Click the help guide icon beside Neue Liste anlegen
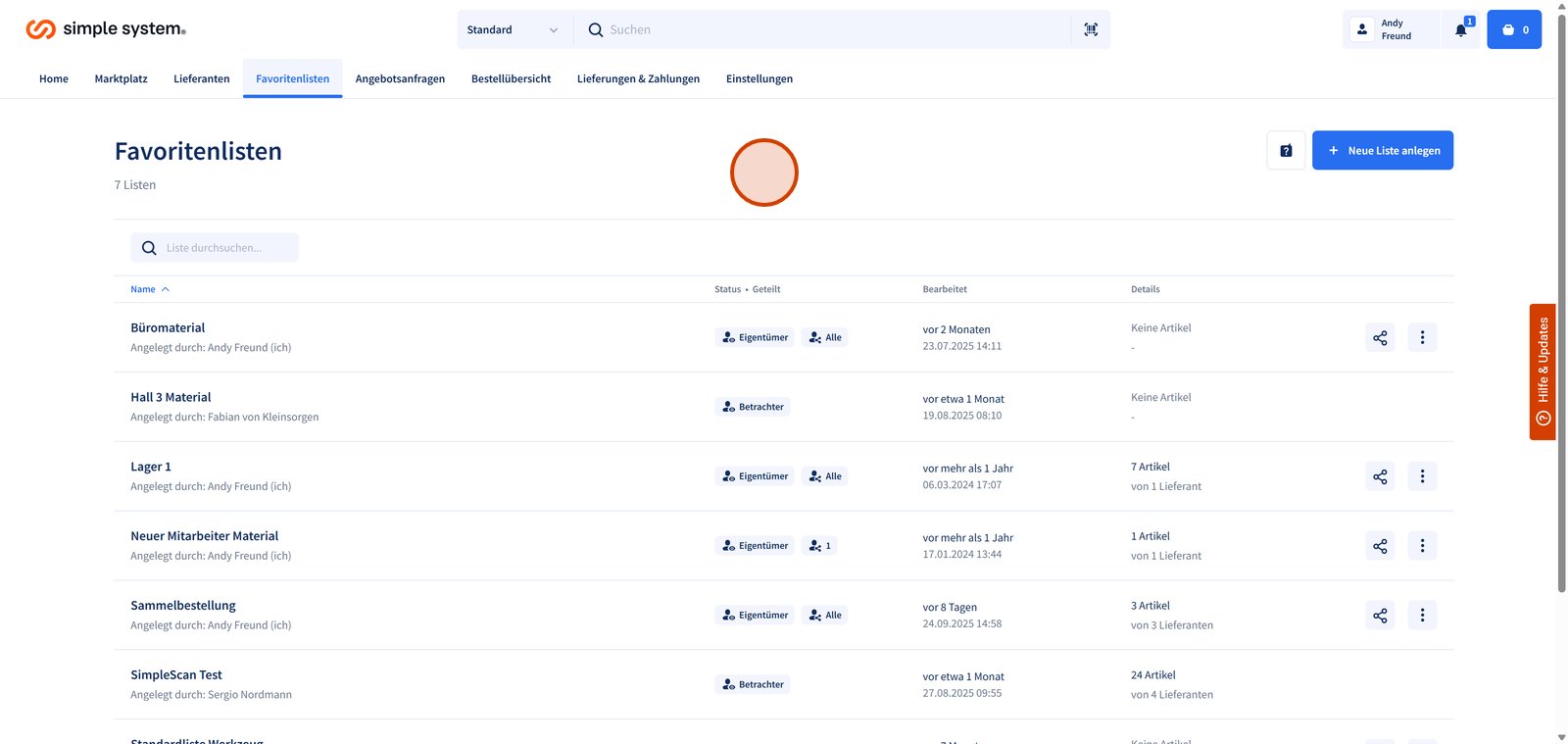Viewport: 1568px width, 744px height. 1286,151
